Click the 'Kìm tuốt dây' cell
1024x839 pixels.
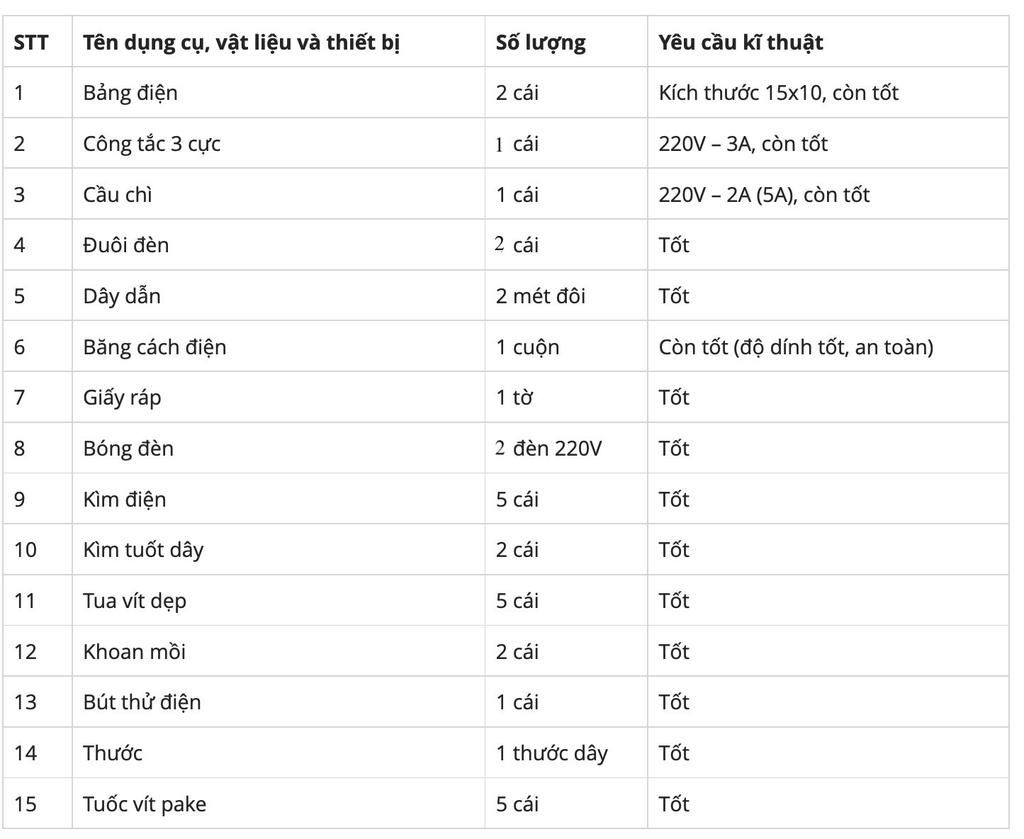click(143, 550)
